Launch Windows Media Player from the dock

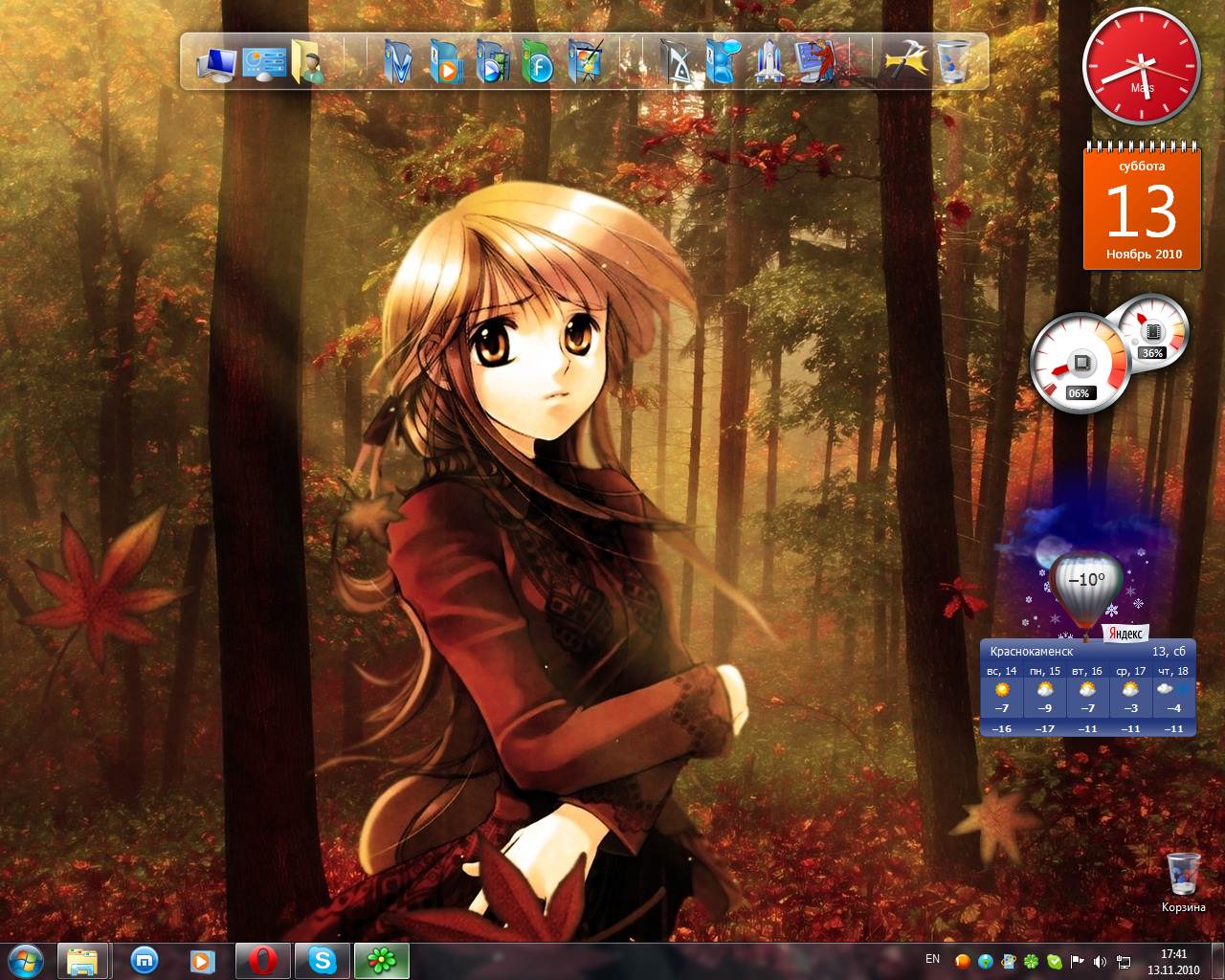tap(445, 62)
